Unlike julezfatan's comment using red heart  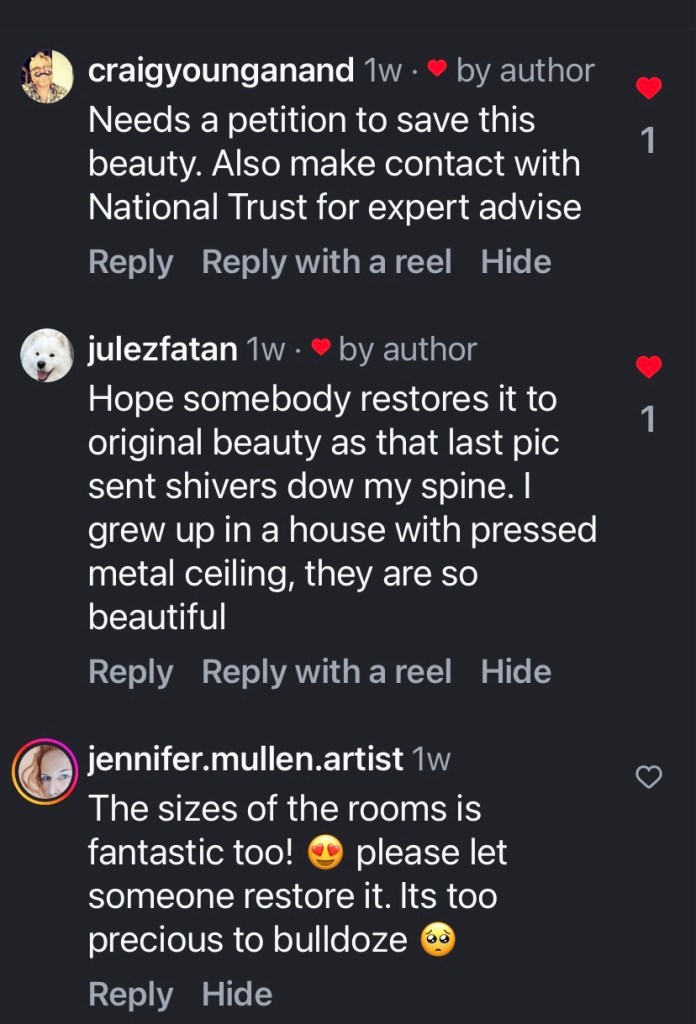pyautogui.click(x=649, y=368)
